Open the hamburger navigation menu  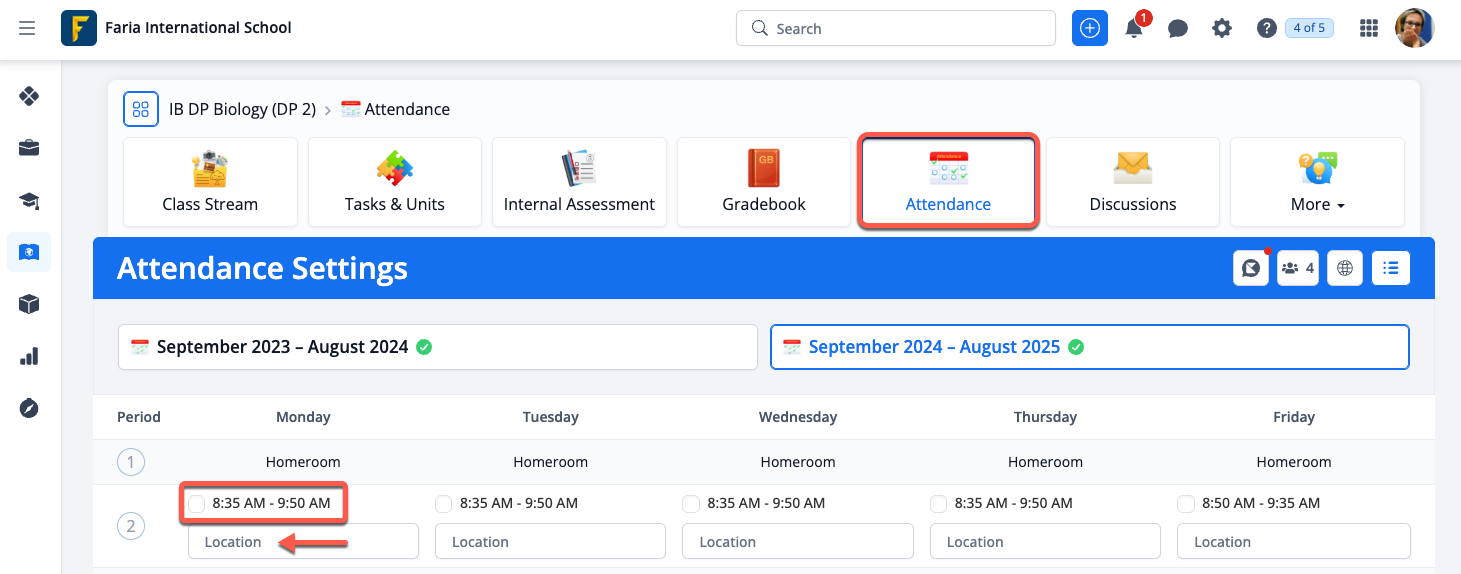click(x=27, y=28)
